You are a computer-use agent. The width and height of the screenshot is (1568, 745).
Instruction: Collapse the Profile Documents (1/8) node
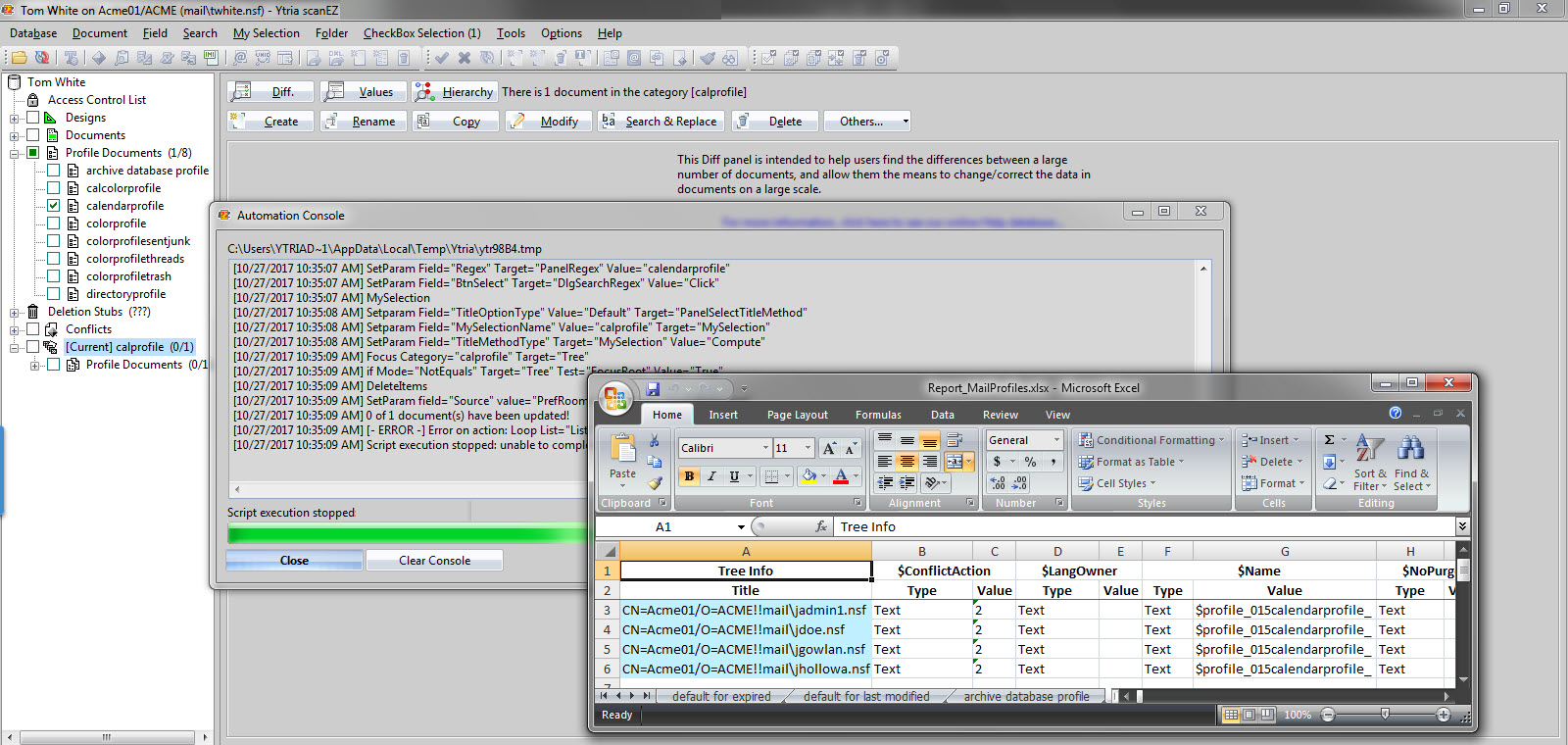click(15, 154)
